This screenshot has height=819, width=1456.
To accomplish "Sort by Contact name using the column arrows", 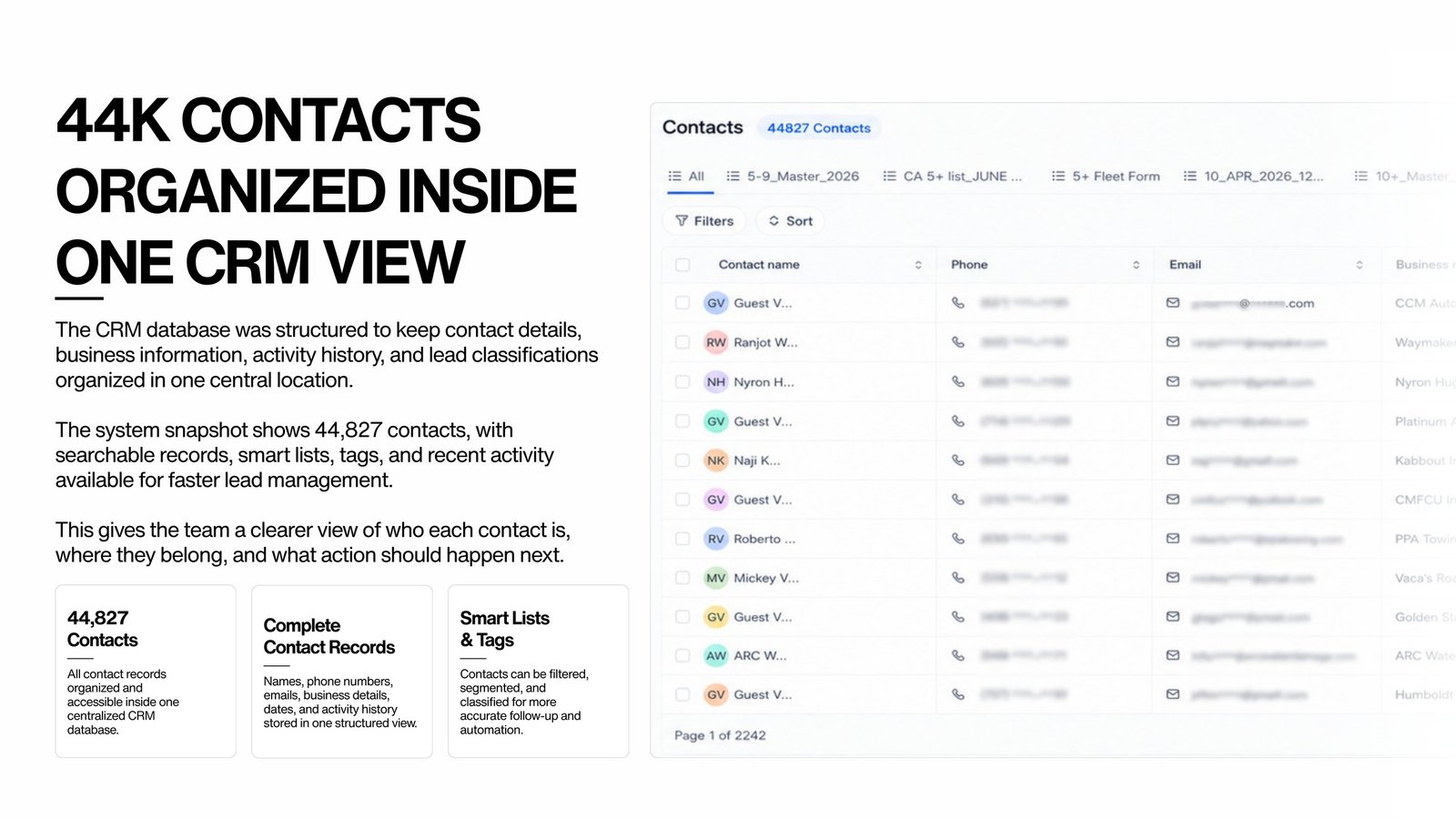I will (x=918, y=265).
